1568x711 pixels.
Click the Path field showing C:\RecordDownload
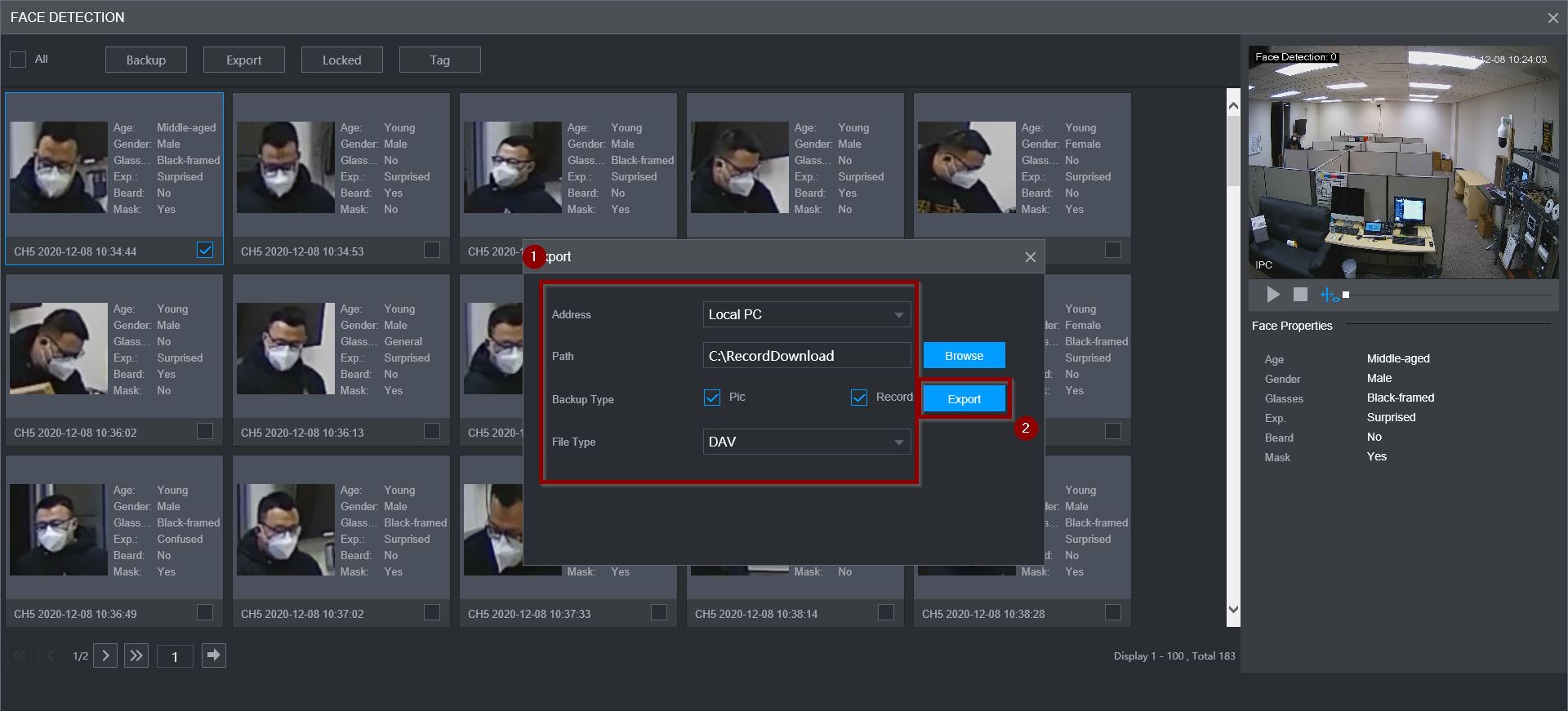[807, 356]
